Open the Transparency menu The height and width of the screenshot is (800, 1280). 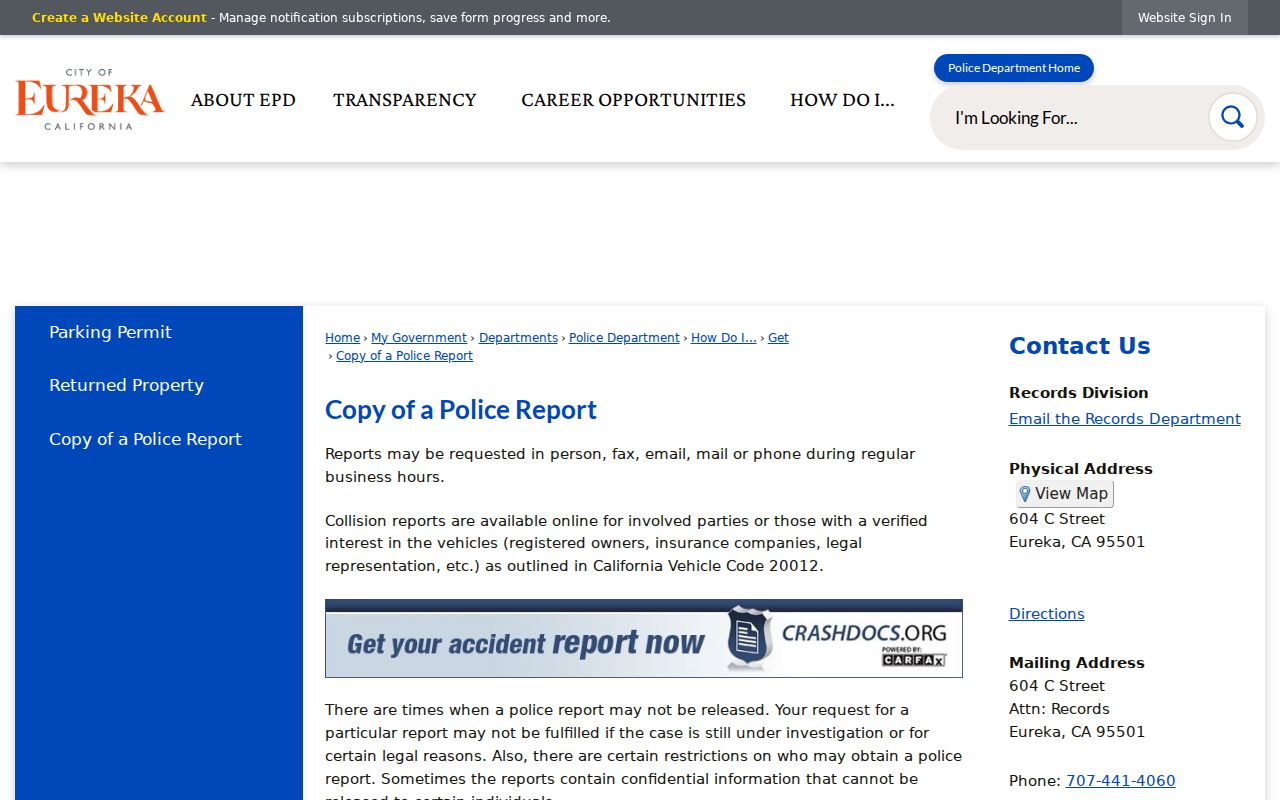[x=405, y=100]
